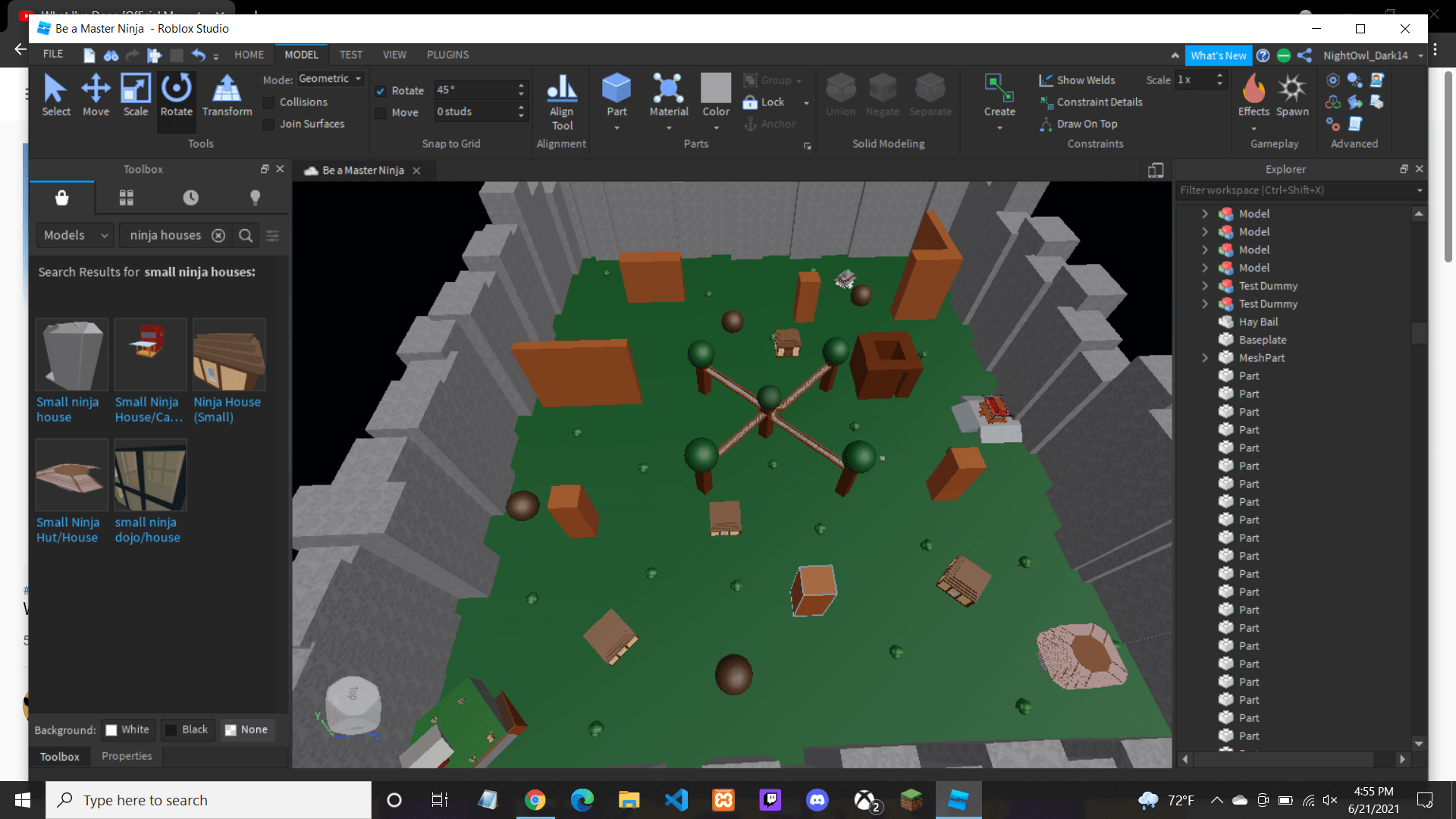Switch to the VIEW ribbon tab
1456x819 pixels.
coord(394,55)
